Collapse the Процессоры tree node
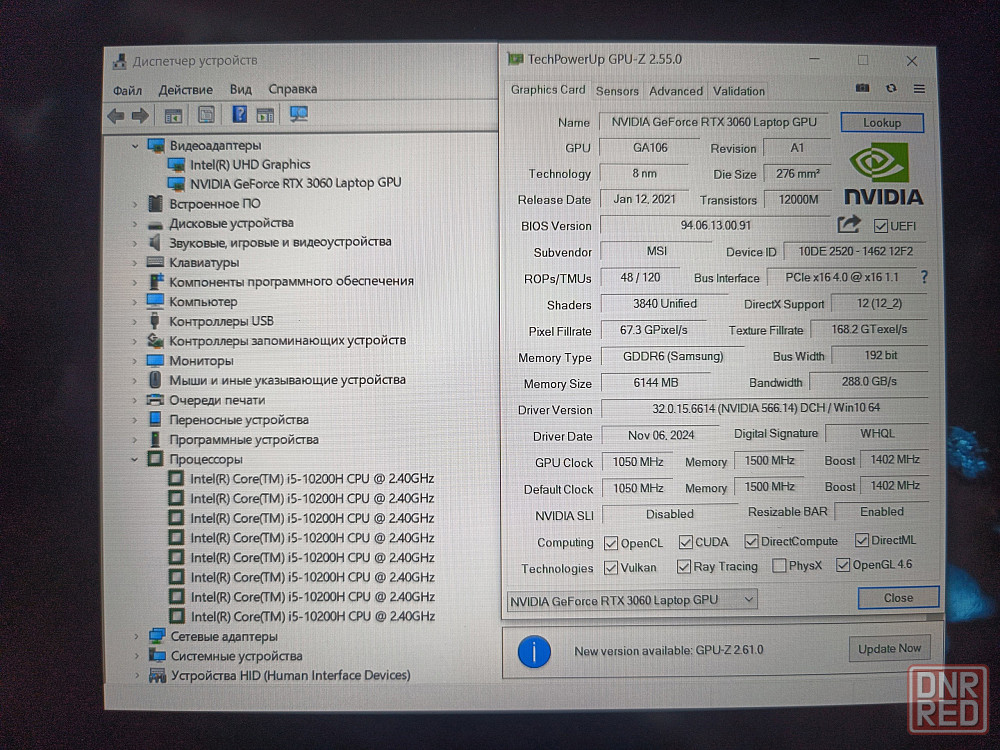Image resolution: width=1000 pixels, height=750 pixels. [x=135, y=459]
